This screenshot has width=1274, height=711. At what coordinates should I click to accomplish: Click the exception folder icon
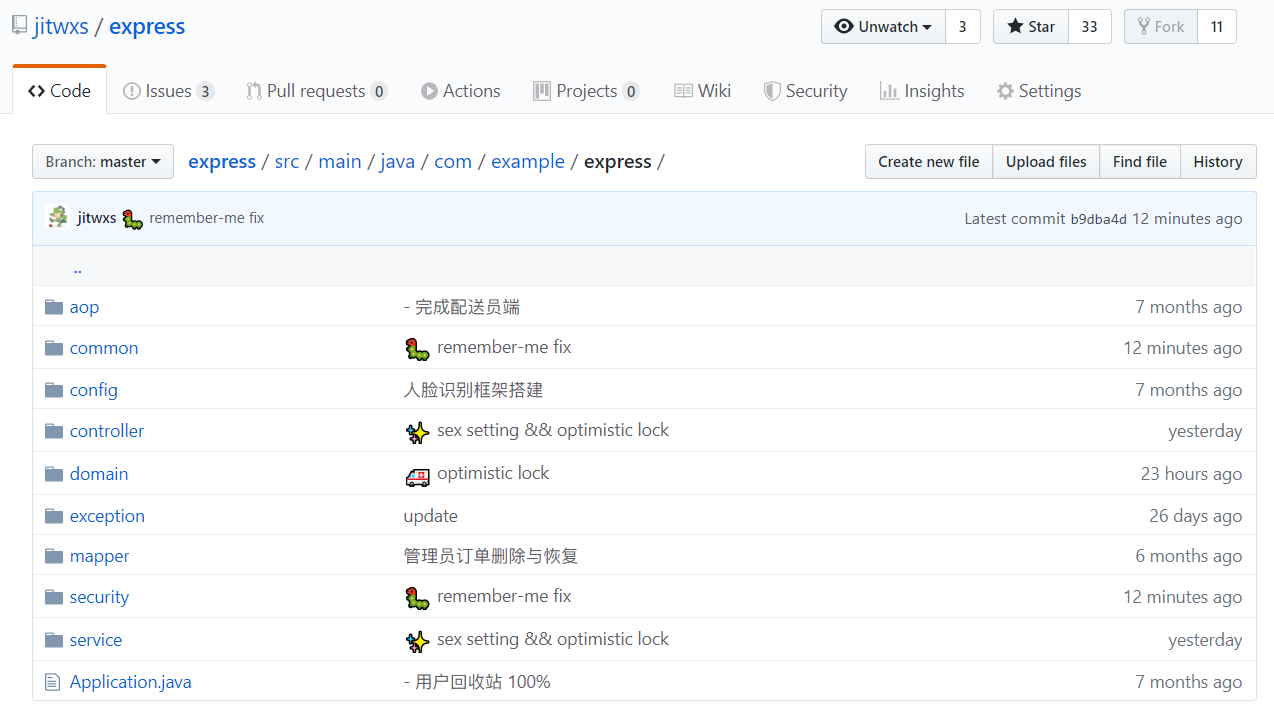click(54, 516)
